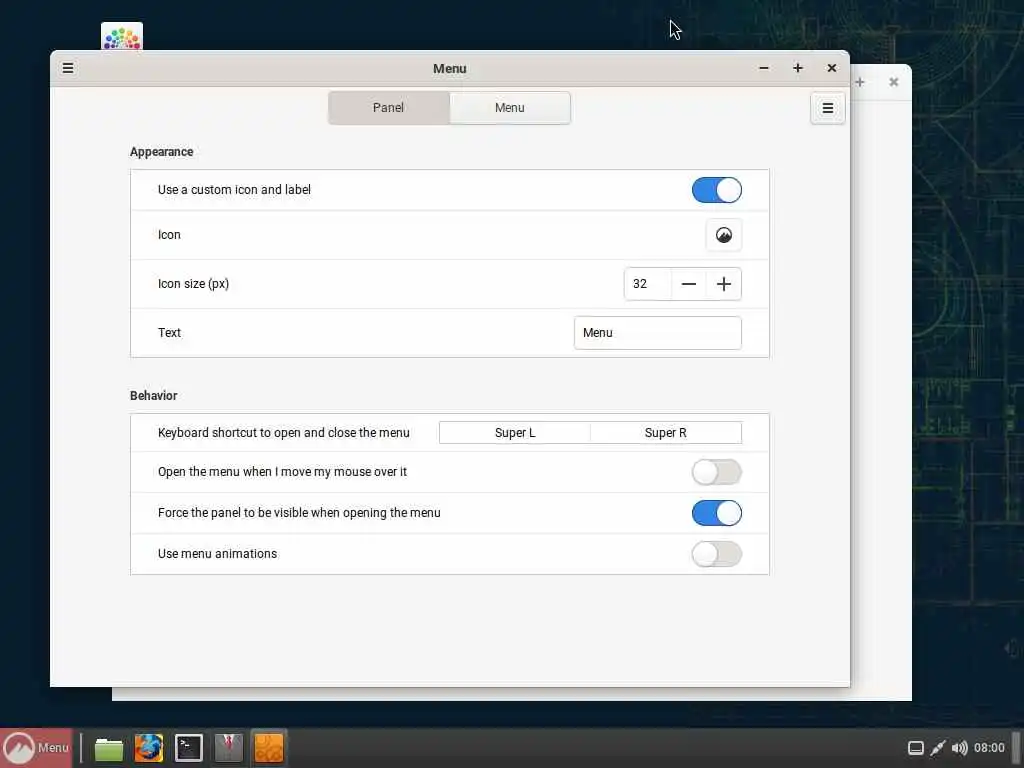Set the Super L keyboard shortcut cell
Image resolution: width=1024 pixels, height=768 pixels.
515,433
